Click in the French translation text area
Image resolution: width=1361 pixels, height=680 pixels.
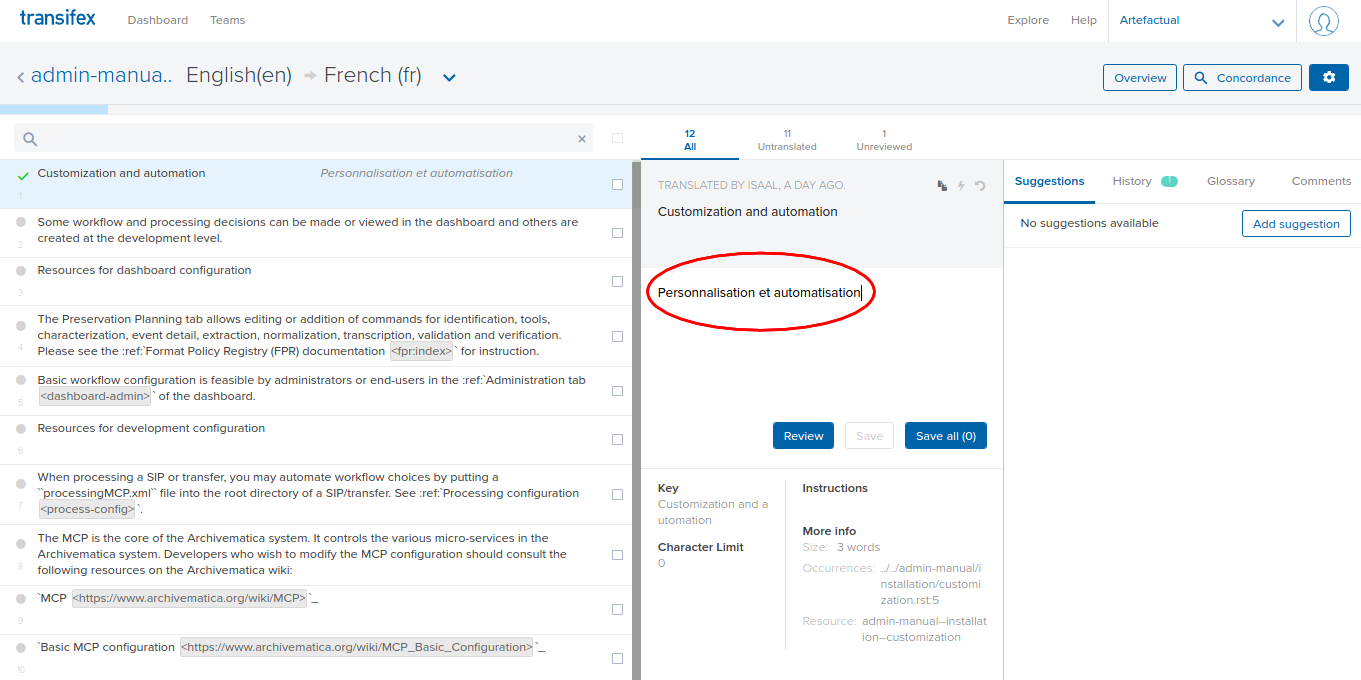pyautogui.click(x=820, y=350)
